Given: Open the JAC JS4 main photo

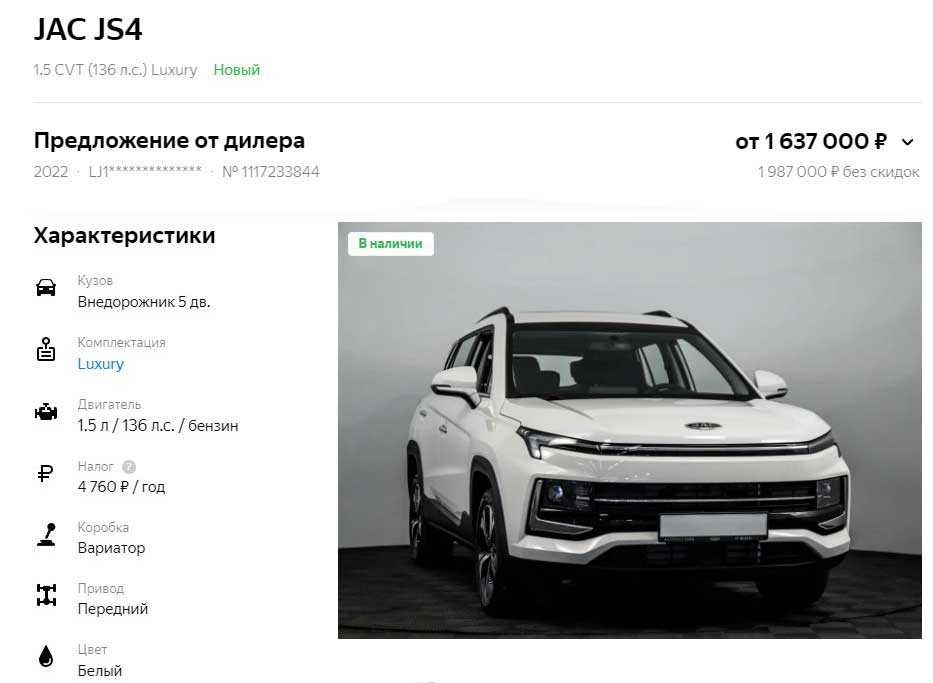Looking at the screenshot, I should click(630, 430).
